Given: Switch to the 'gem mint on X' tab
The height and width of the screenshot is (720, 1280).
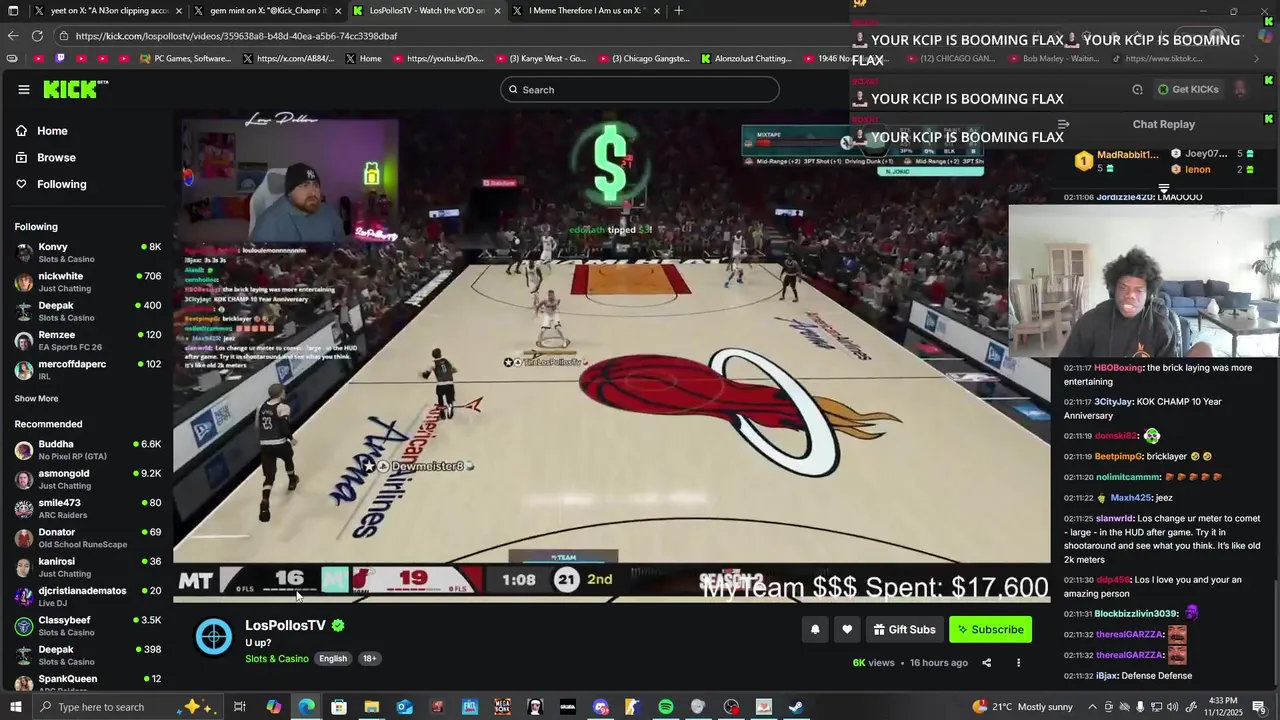Looking at the screenshot, I should tap(267, 11).
